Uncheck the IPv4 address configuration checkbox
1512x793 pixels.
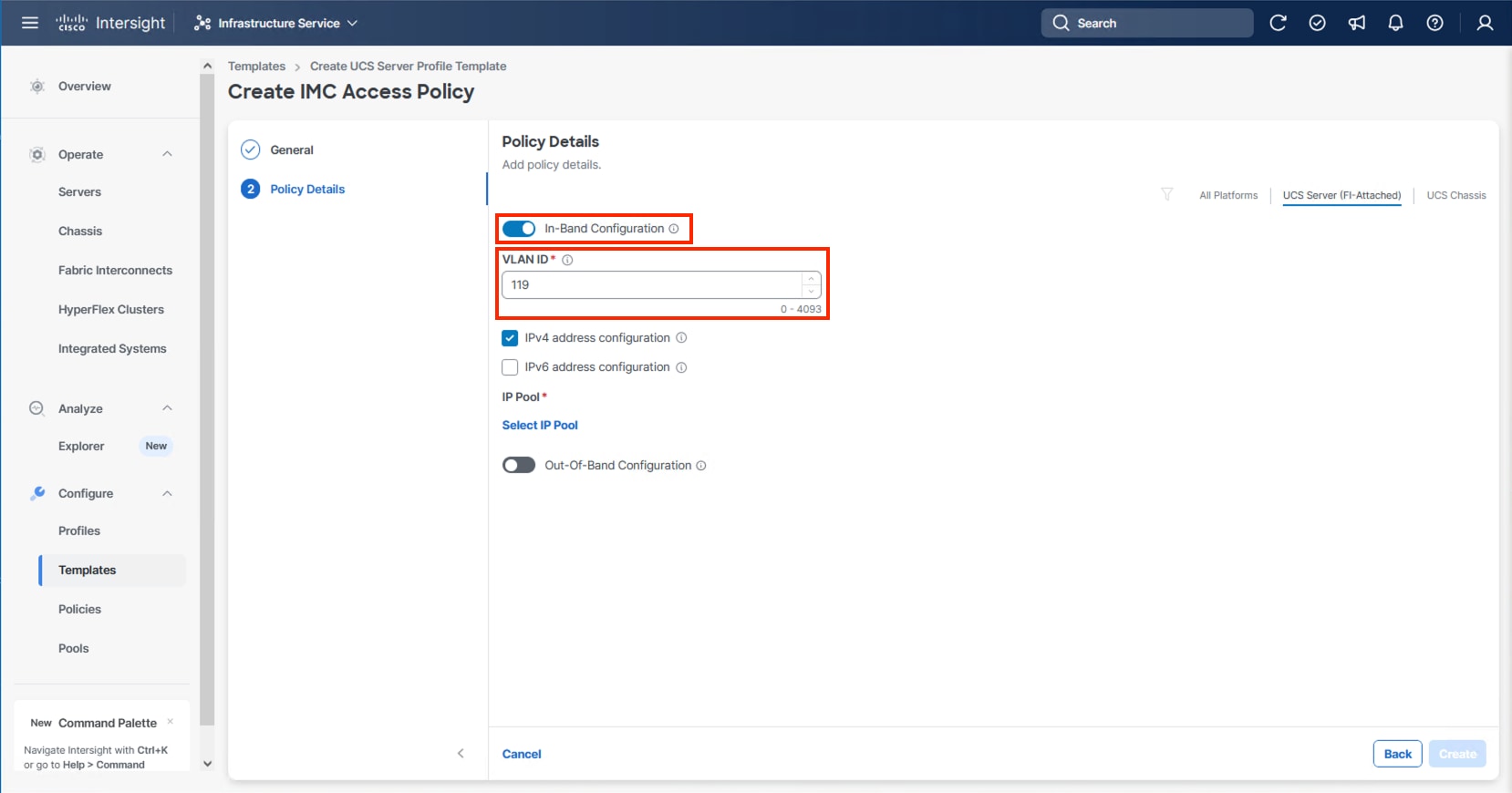coord(510,338)
